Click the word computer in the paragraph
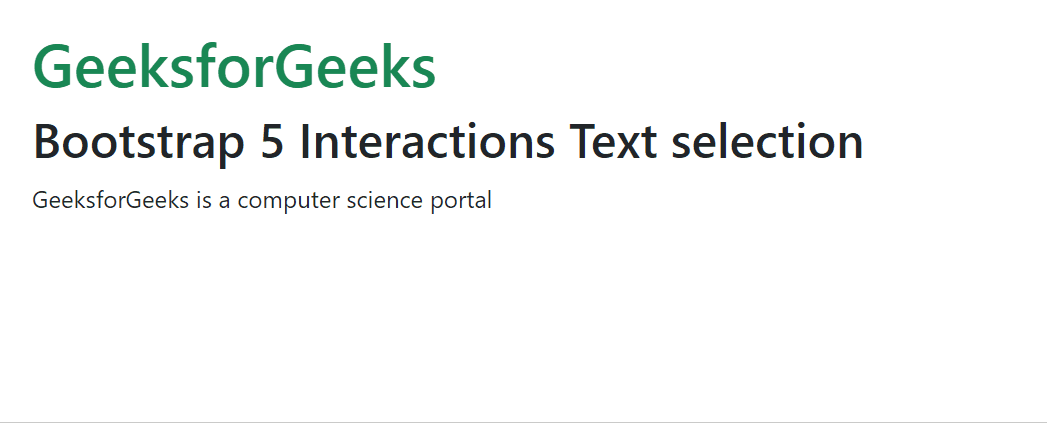The height and width of the screenshot is (423, 1047). point(289,201)
